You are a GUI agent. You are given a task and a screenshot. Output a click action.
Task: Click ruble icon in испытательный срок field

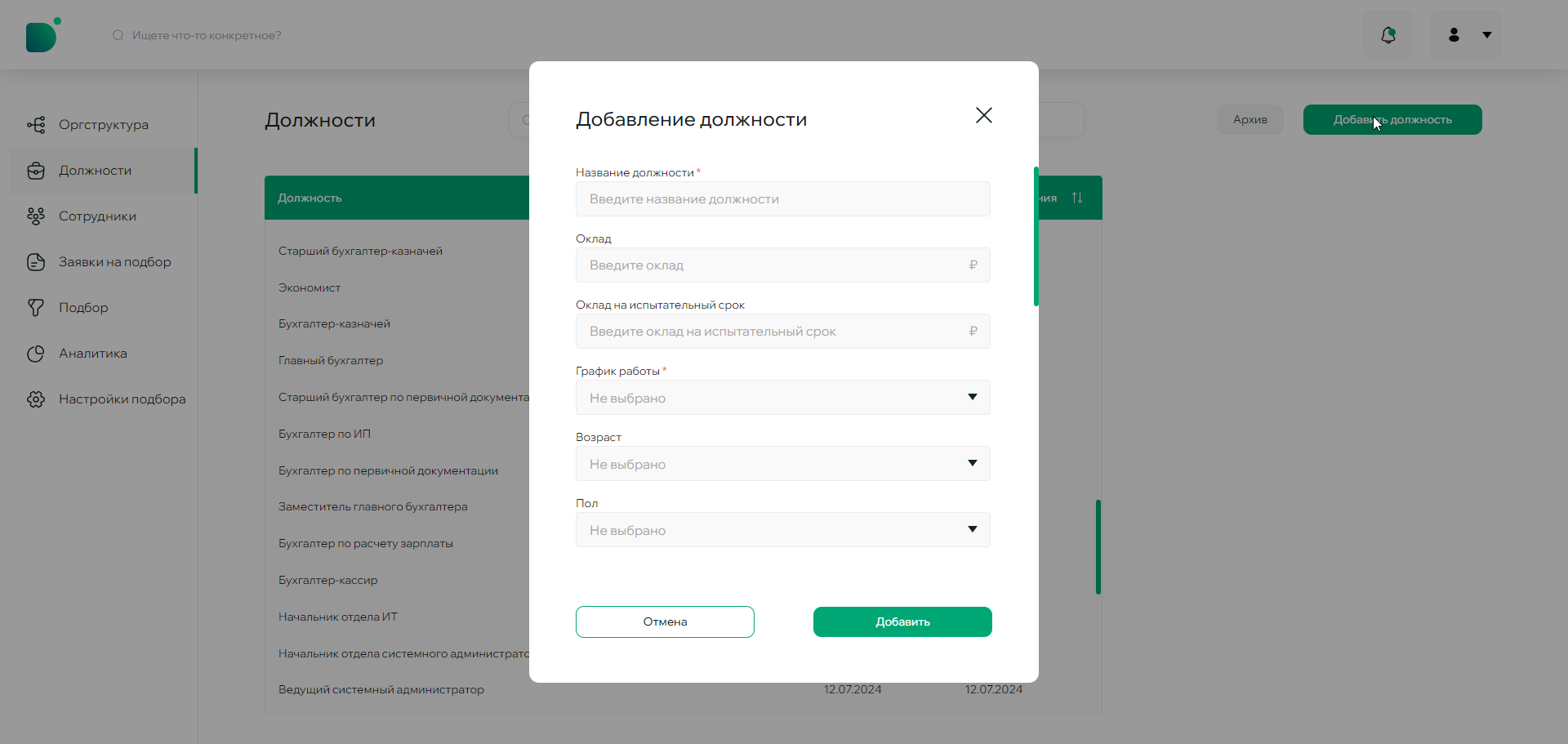tap(973, 332)
